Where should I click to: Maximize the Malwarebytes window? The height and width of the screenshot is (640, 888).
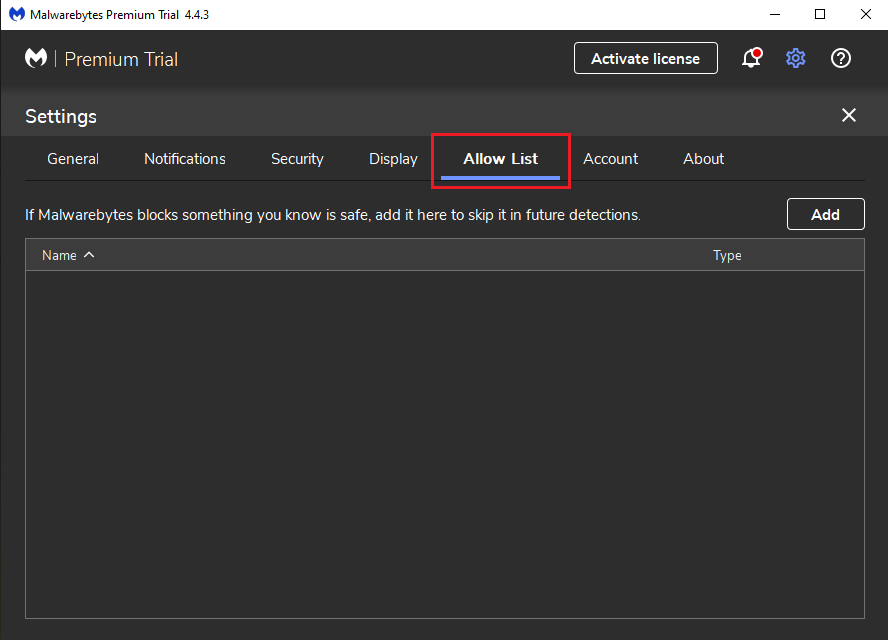(x=819, y=14)
